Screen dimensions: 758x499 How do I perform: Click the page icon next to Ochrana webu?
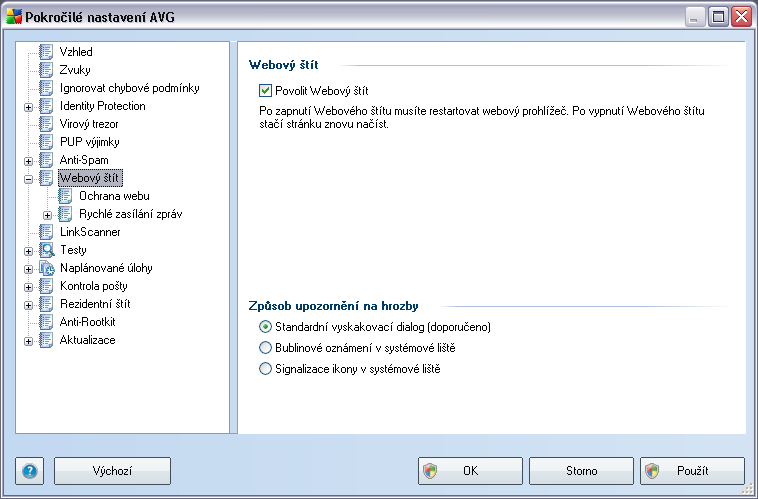pyautogui.click(x=65, y=196)
